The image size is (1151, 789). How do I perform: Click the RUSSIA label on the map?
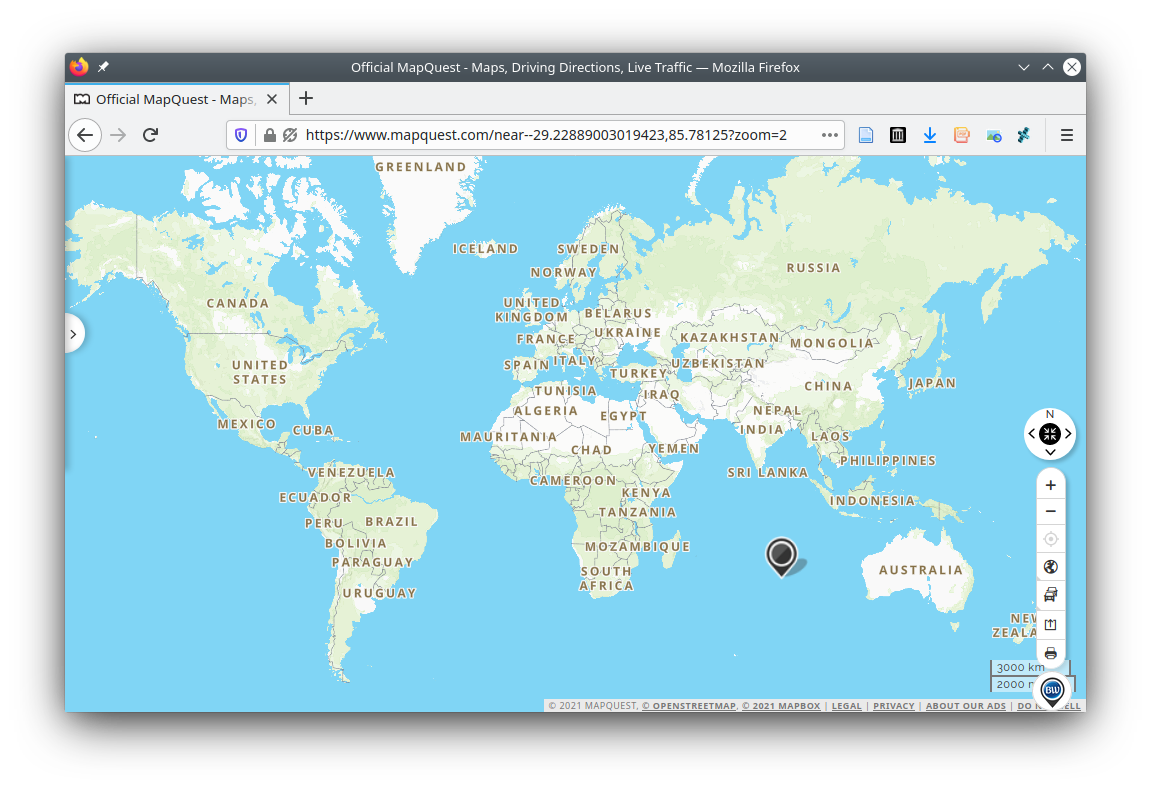pos(813,268)
